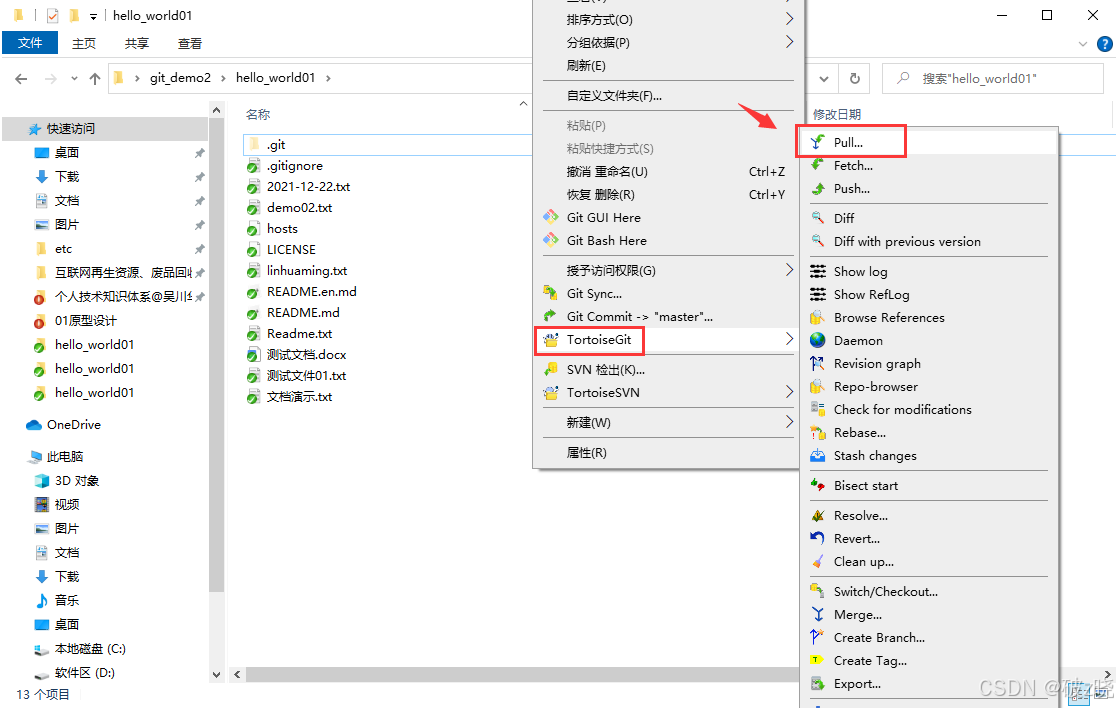This screenshot has height=708, width=1118.
Task: Click the Repo-browser icon
Action: 818,386
